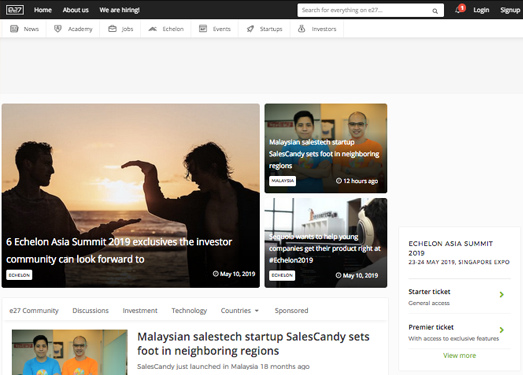
Task: Expand the Starter ticket chevron
Action: click(501, 295)
